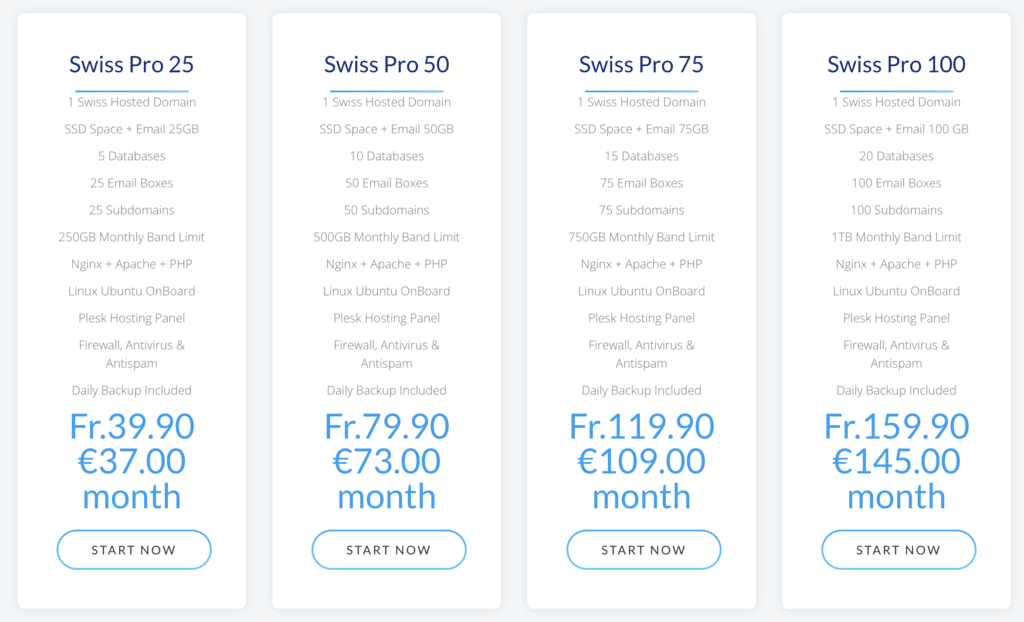1024x622 pixels.
Task: Click the €37.00 euro price
Action: [132, 461]
